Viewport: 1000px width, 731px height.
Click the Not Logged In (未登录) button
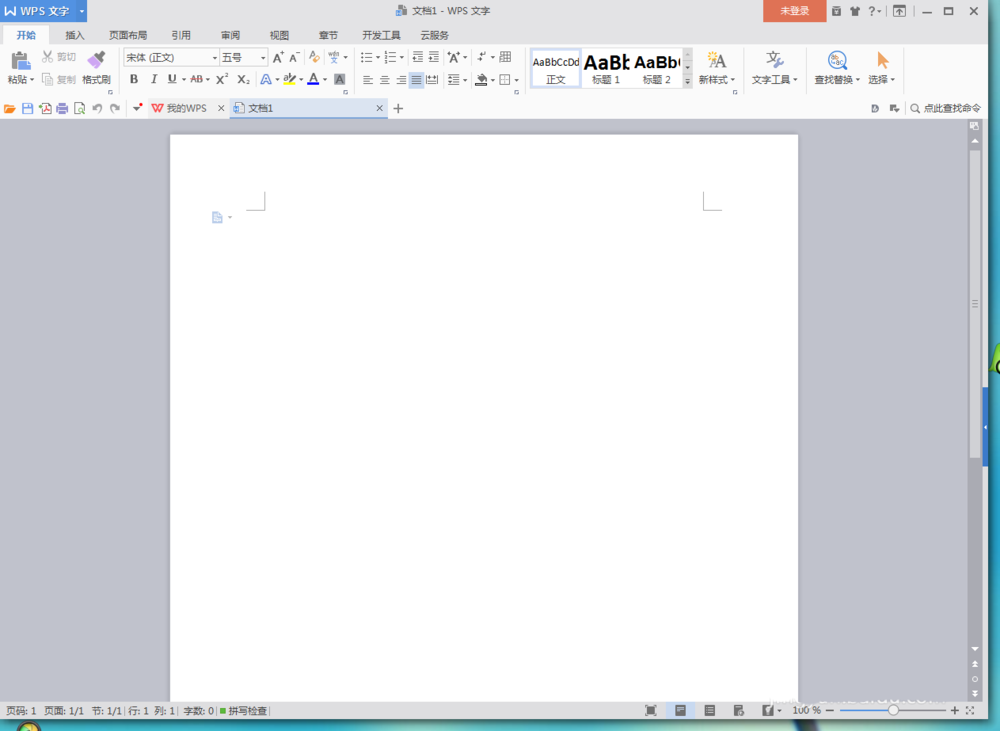click(x=794, y=11)
